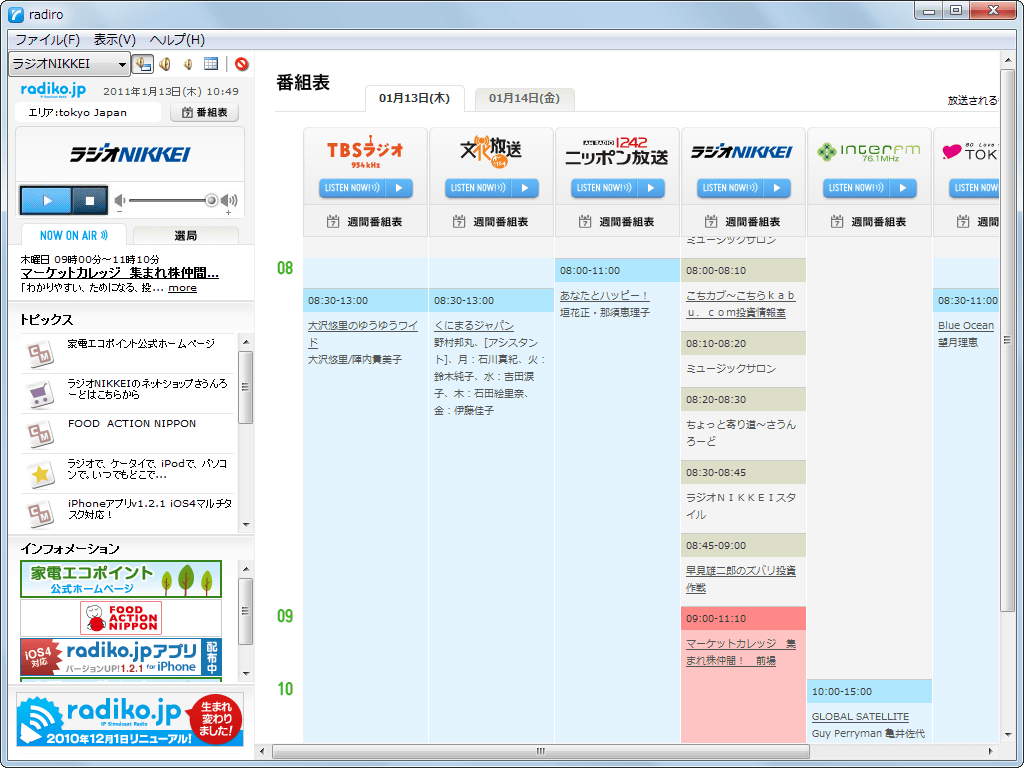Open 週間番組表 for InterFM

coord(869,222)
